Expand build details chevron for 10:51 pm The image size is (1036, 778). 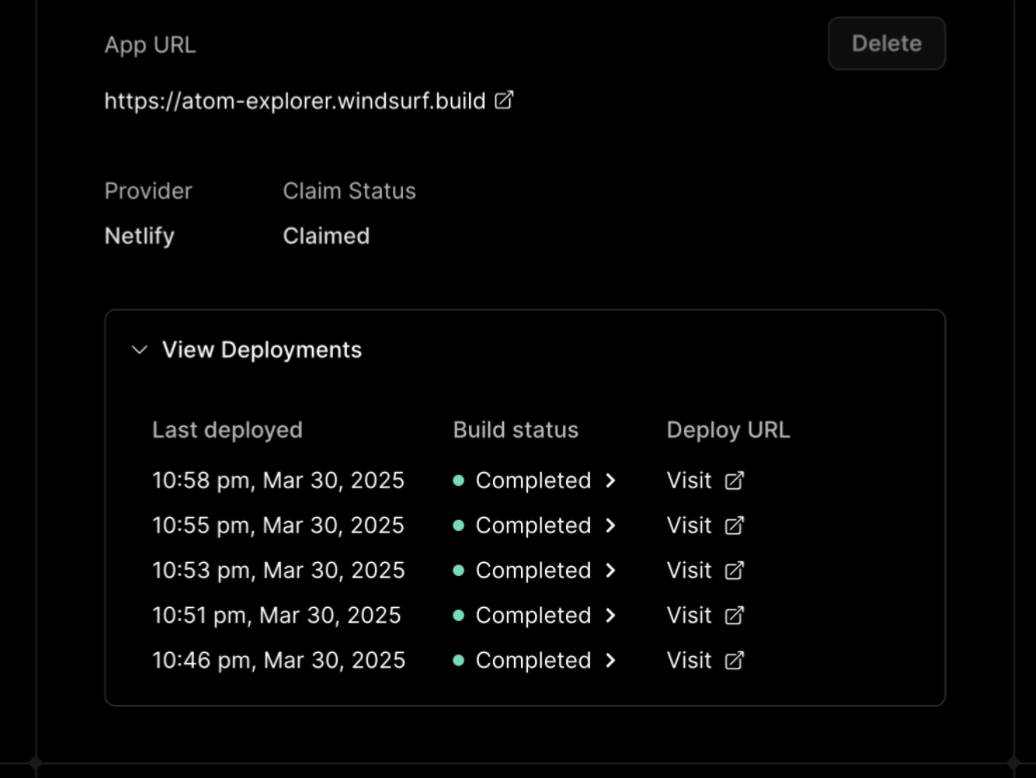point(610,616)
